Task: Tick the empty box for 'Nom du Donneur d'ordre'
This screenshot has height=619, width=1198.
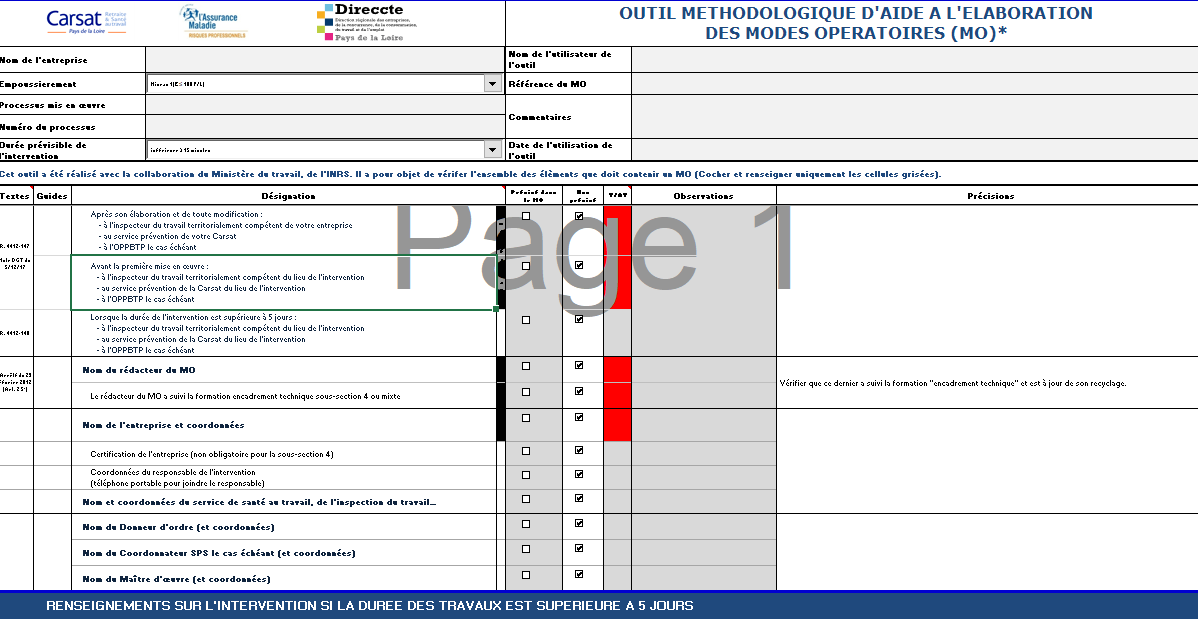Action: (x=526, y=524)
